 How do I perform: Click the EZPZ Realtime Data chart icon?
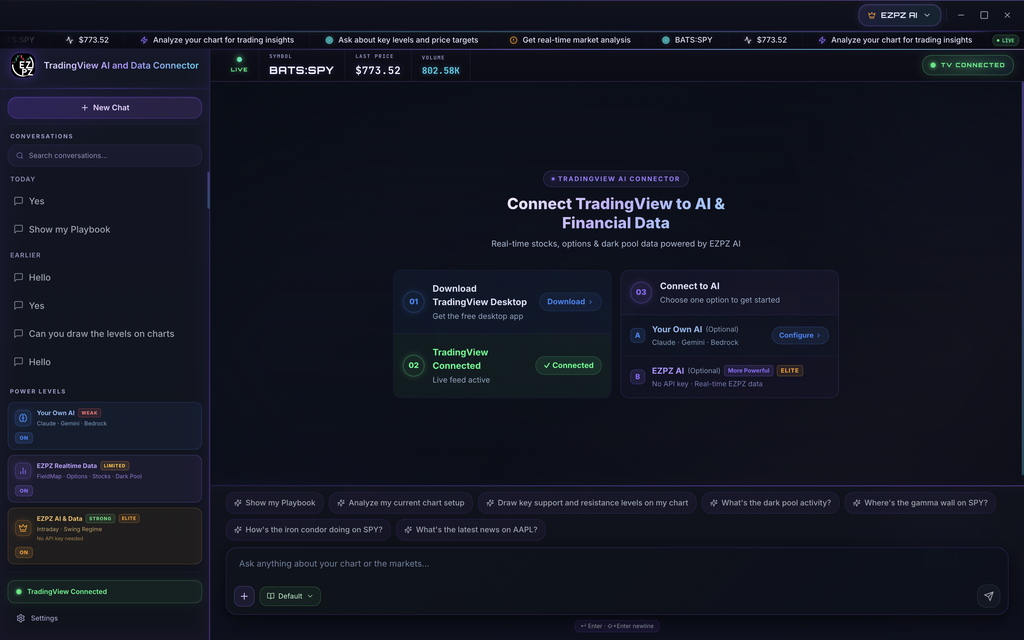pos(23,470)
